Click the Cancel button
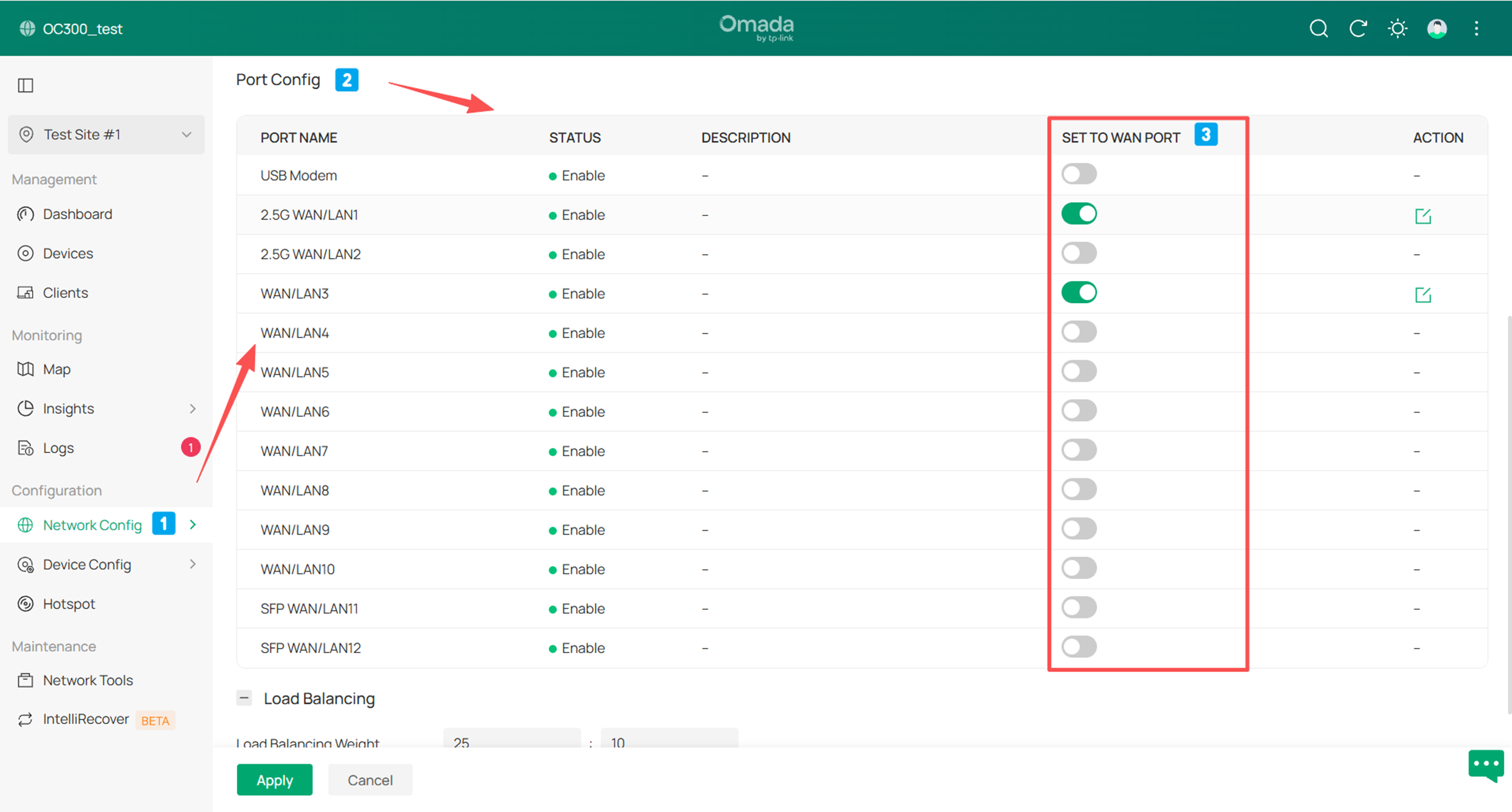The image size is (1512, 812). click(x=370, y=780)
